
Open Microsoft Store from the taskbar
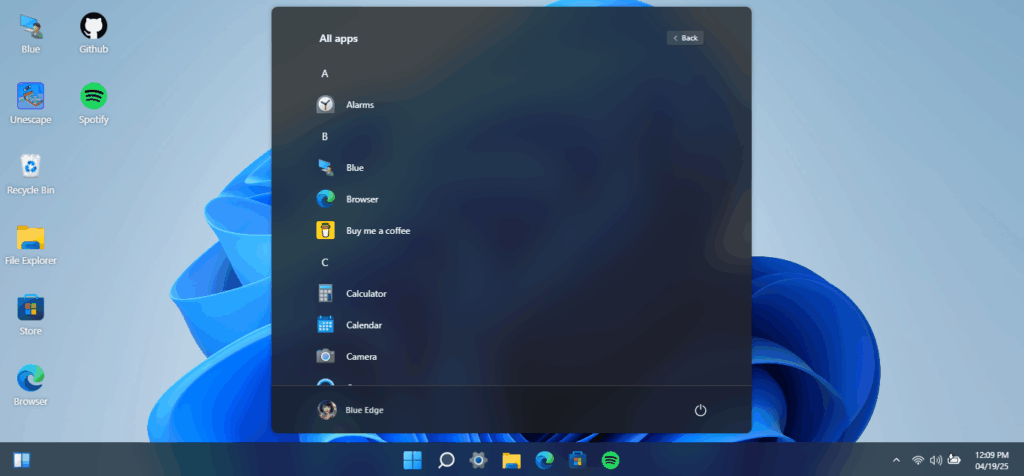[x=577, y=460]
